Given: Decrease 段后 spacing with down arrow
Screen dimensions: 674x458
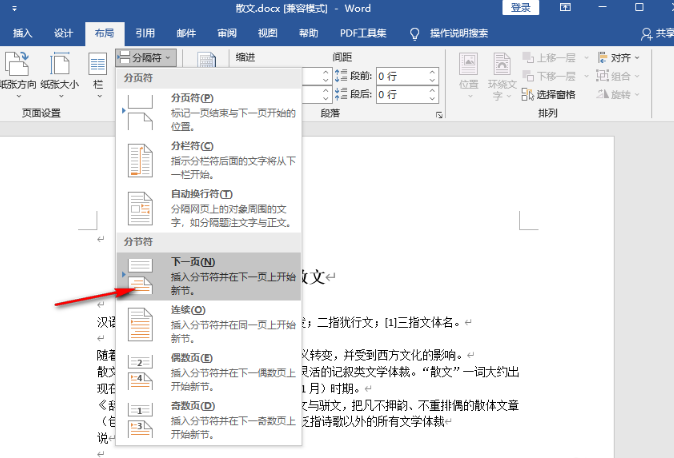Looking at the screenshot, I should (x=432, y=99).
